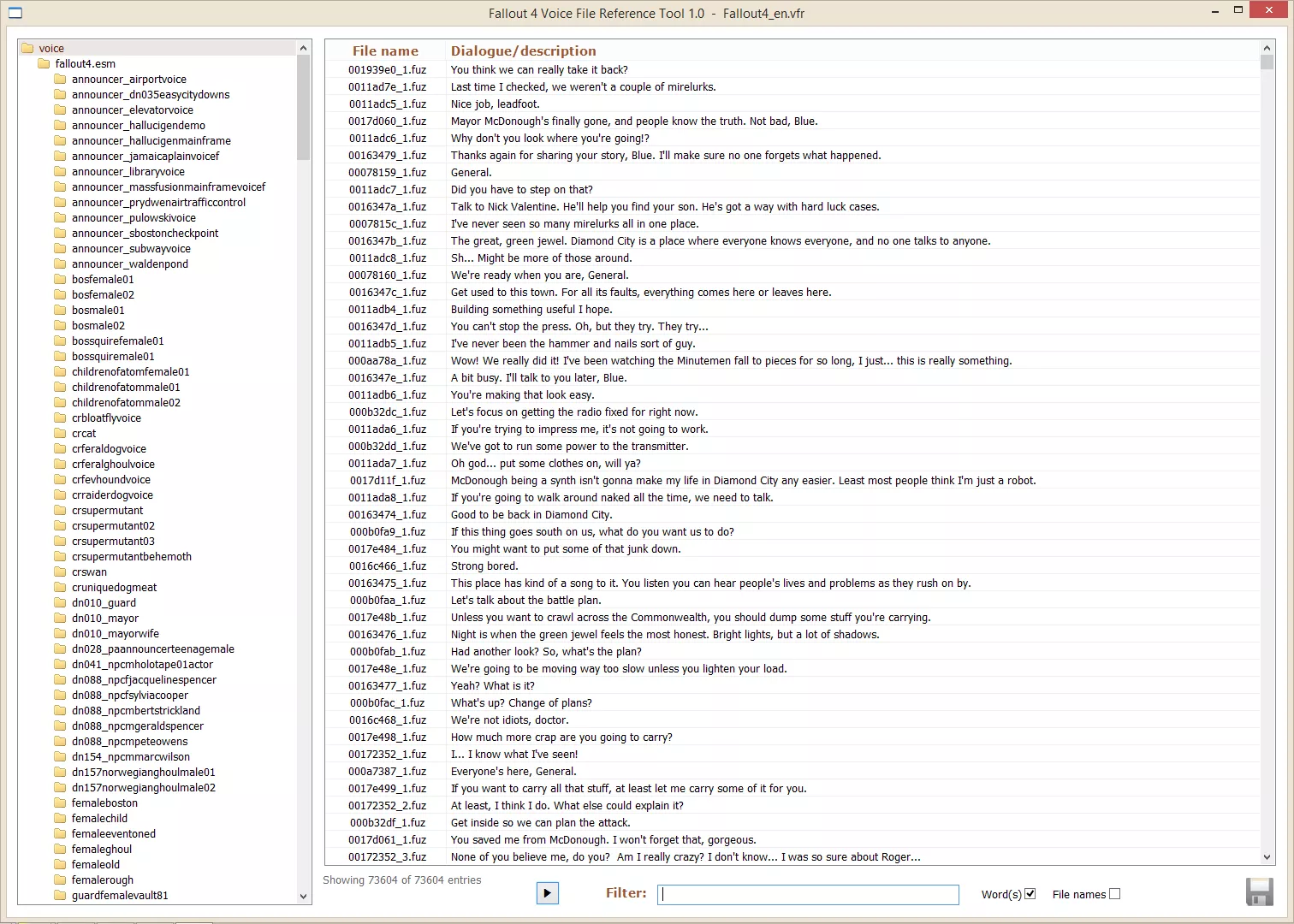This screenshot has width=1294, height=924.
Task: Select file 0017d060_1.fuz row
Action: pos(792,121)
